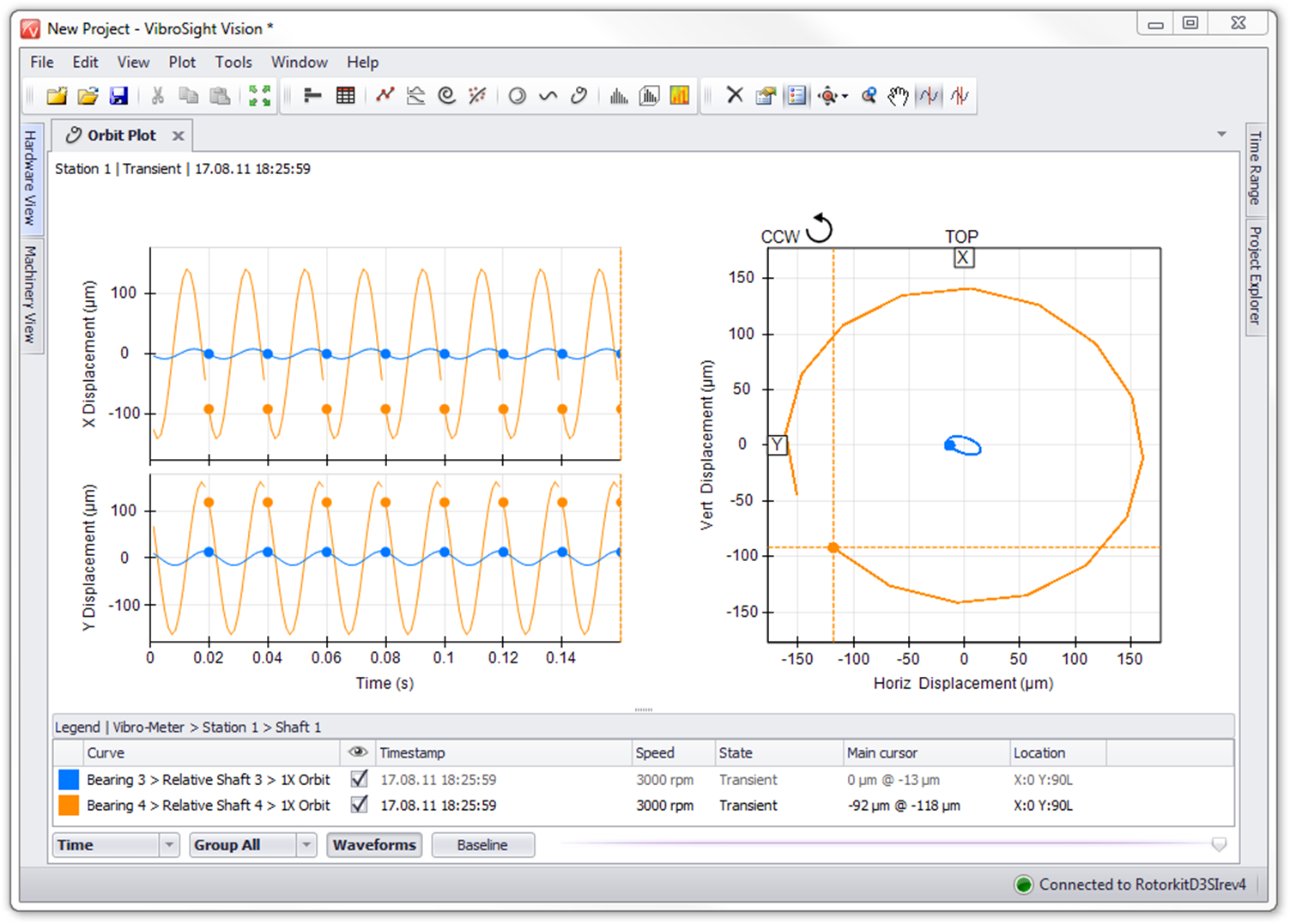
Task: Close the Orbit Plot tab
Action: pos(178,136)
